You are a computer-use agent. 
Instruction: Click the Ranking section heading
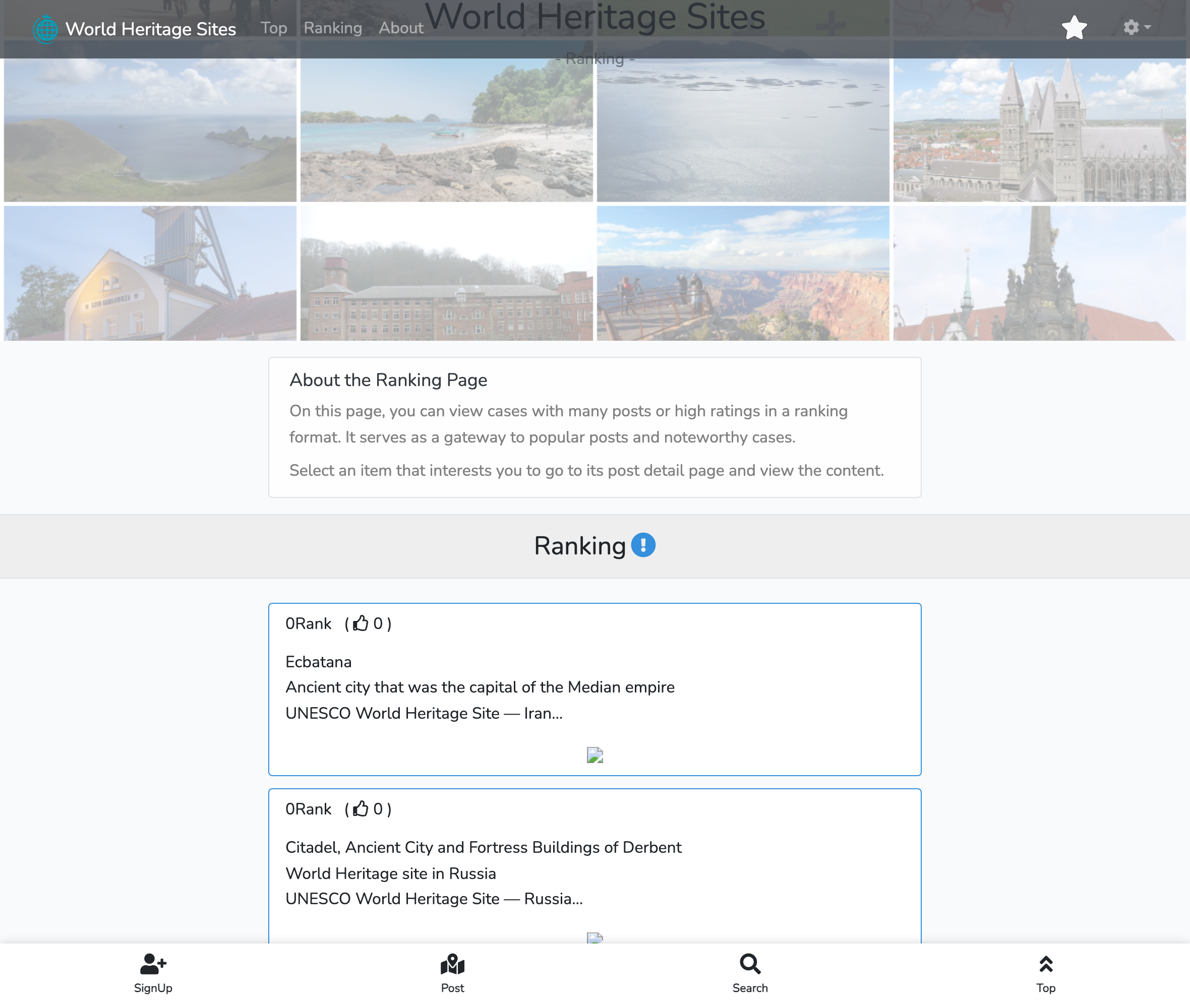coord(579,546)
